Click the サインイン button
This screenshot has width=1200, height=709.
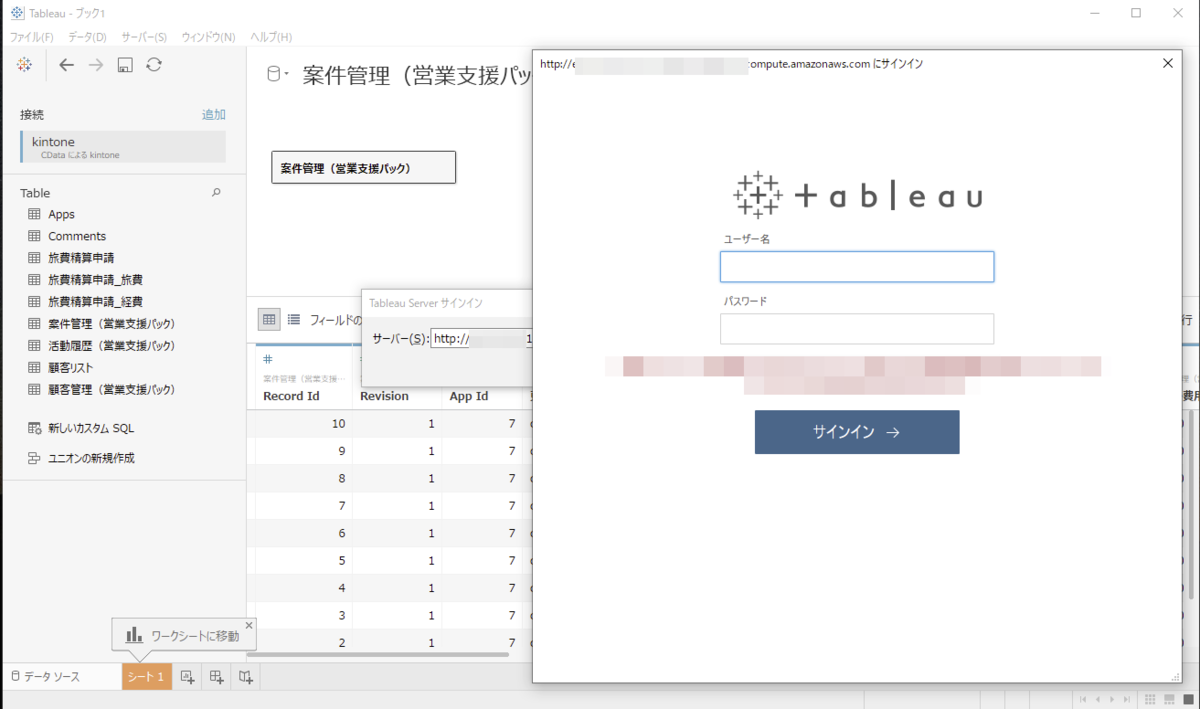click(857, 432)
